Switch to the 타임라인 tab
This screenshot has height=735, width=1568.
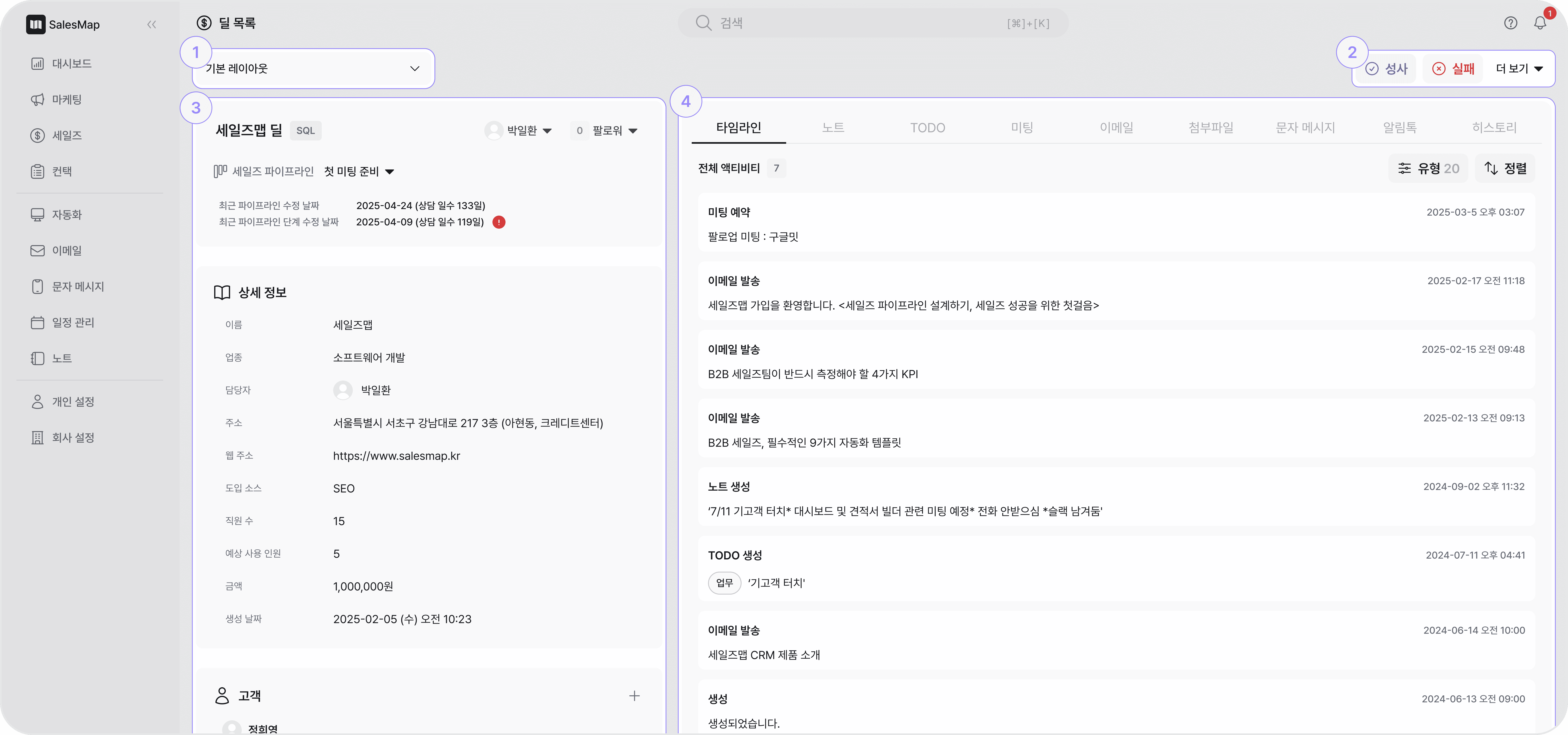[x=738, y=128]
